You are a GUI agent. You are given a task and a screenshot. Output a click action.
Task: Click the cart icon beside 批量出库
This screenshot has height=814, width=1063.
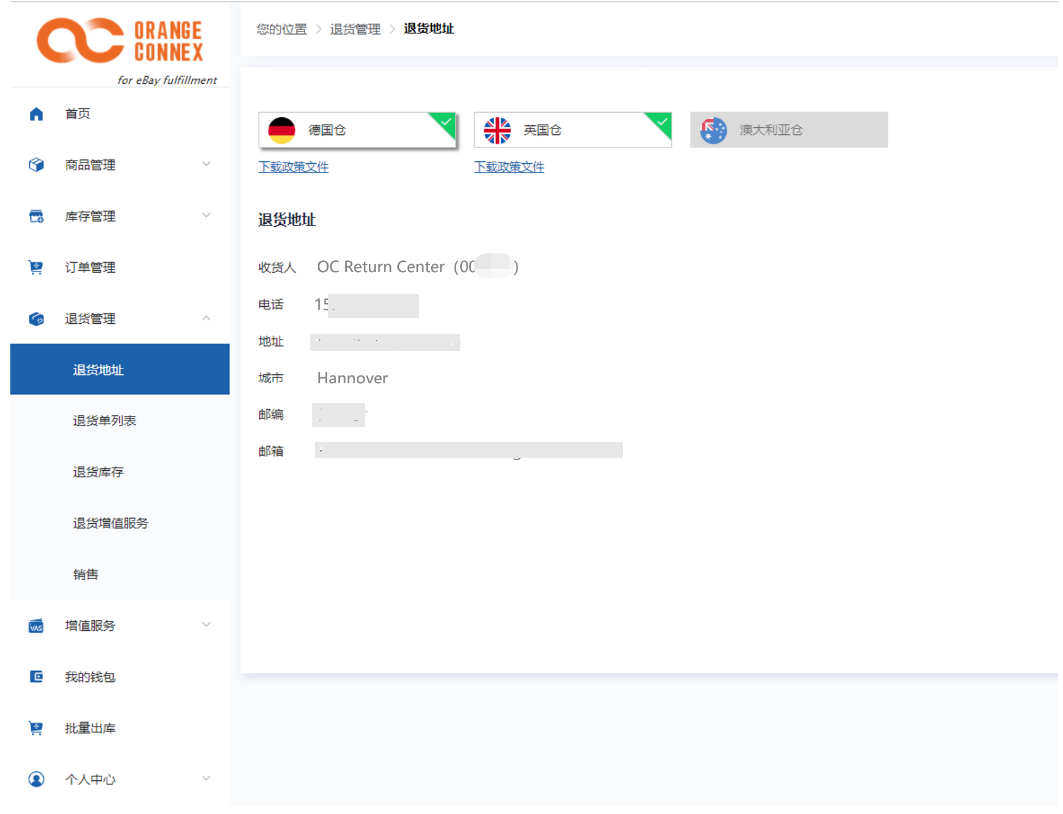pyautogui.click(x=36, y=728)
